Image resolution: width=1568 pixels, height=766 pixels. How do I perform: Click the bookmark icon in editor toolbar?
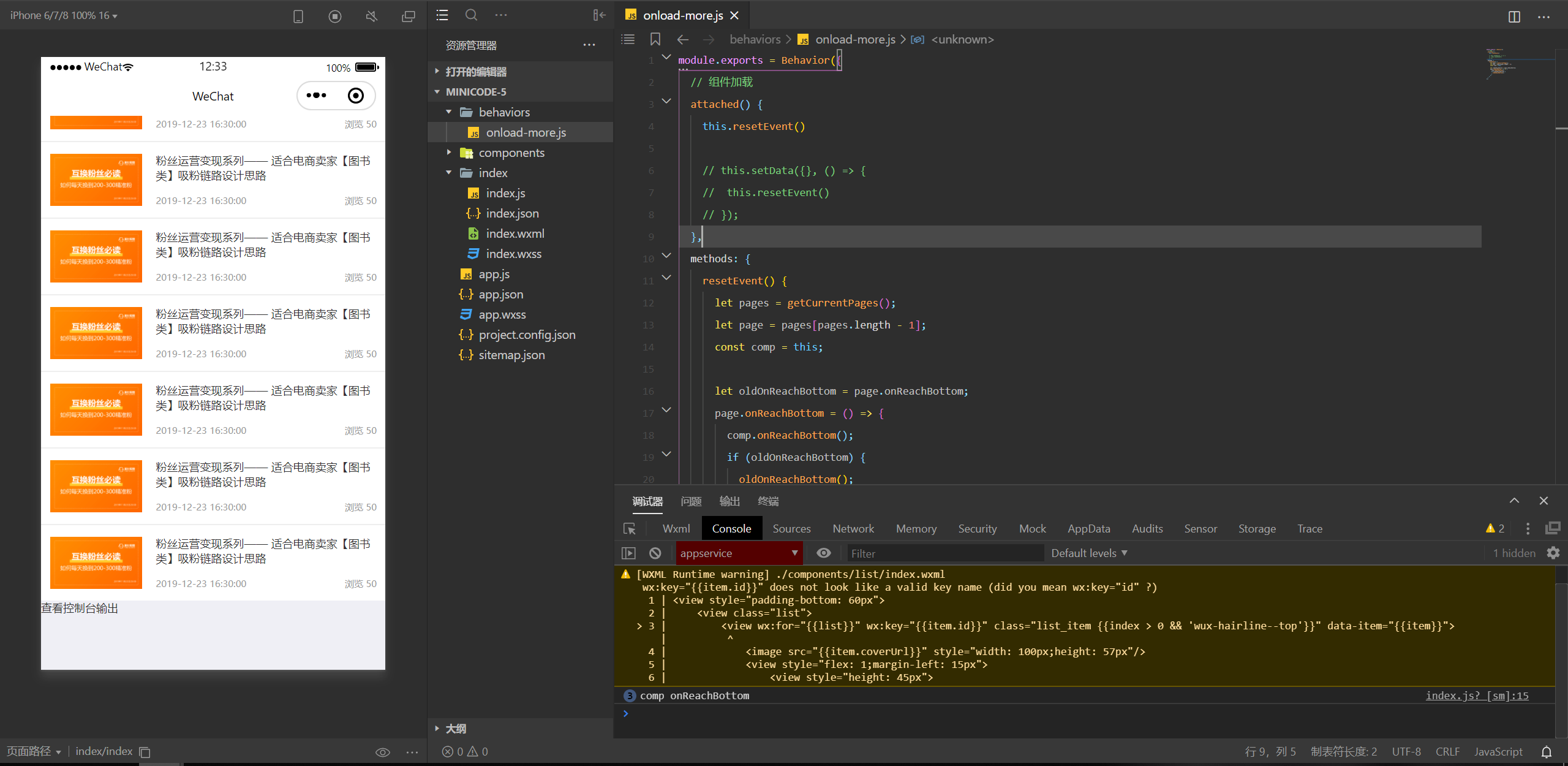tap(655, 40)
